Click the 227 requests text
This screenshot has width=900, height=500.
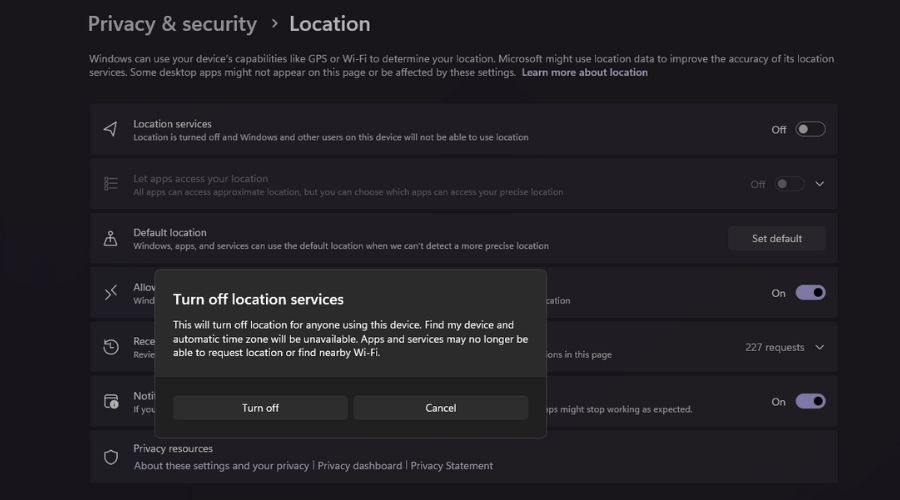[774, 347]
